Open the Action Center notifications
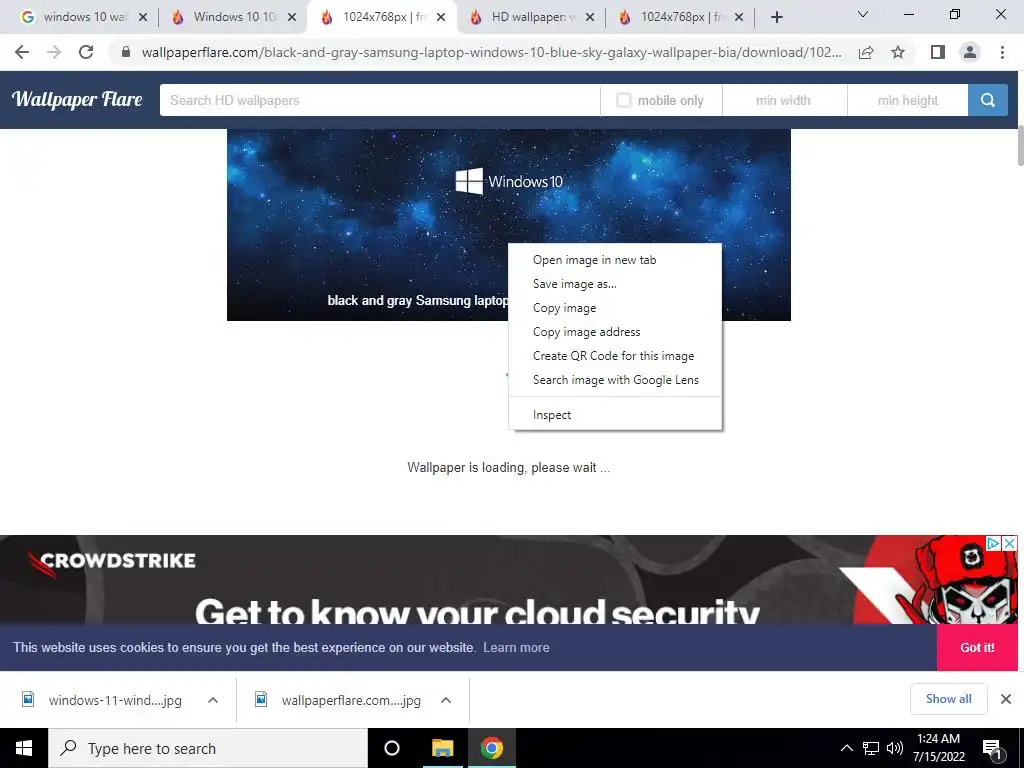 pos(993,749)
